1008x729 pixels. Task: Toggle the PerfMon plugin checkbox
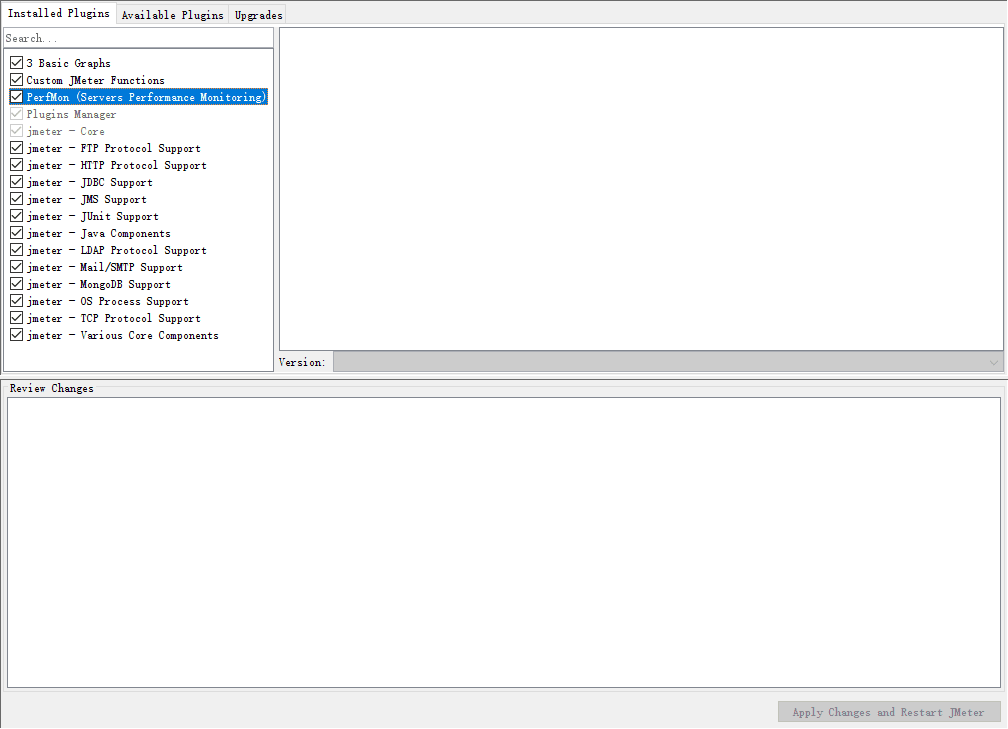pos(17,97)
